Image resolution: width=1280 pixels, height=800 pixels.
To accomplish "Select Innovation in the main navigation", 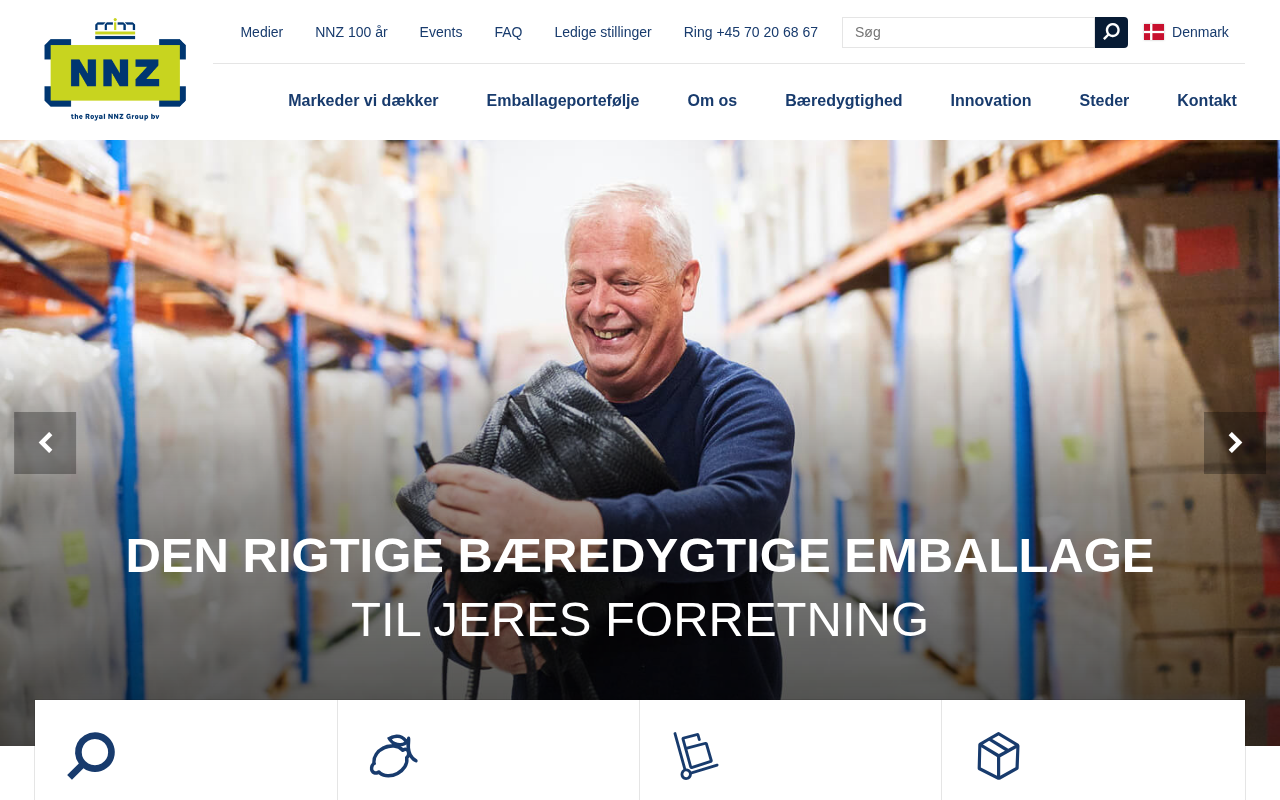I will coord(991,101).
